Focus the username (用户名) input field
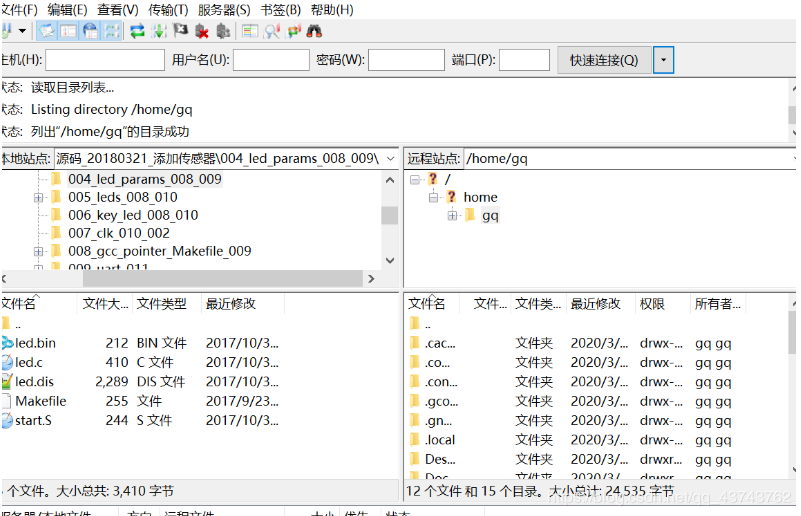Screen dimensions: 801x516 pos(271,60)
